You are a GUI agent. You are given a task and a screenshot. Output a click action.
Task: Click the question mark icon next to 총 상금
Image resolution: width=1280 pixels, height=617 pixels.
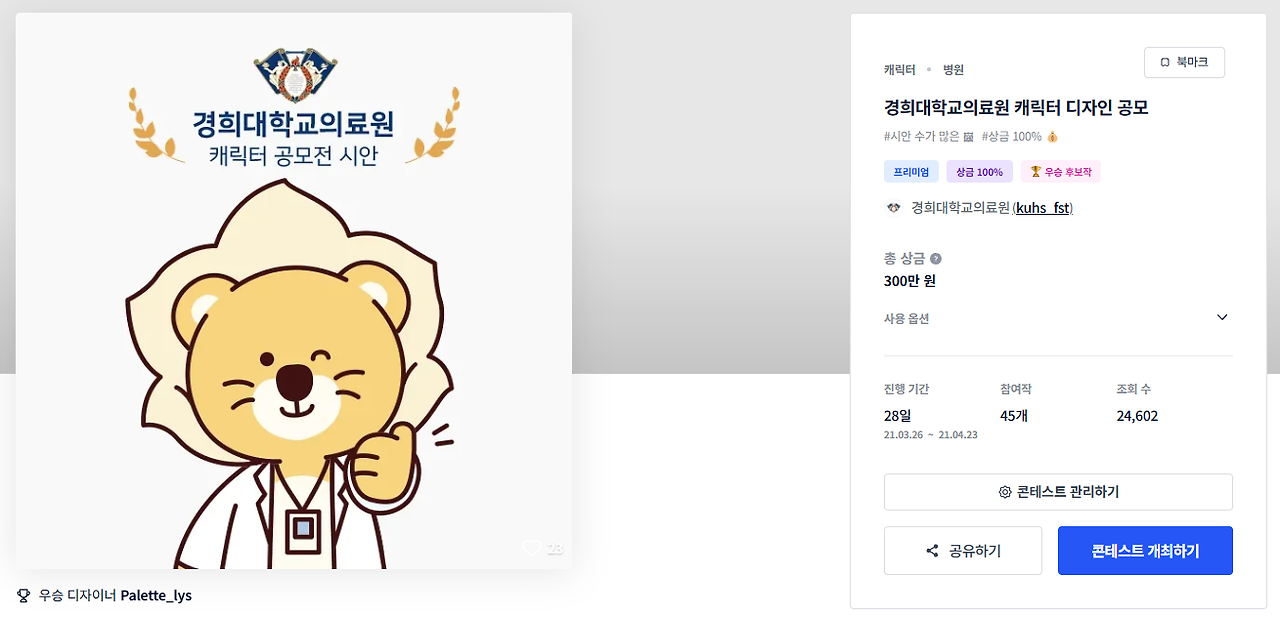[936, 259]
